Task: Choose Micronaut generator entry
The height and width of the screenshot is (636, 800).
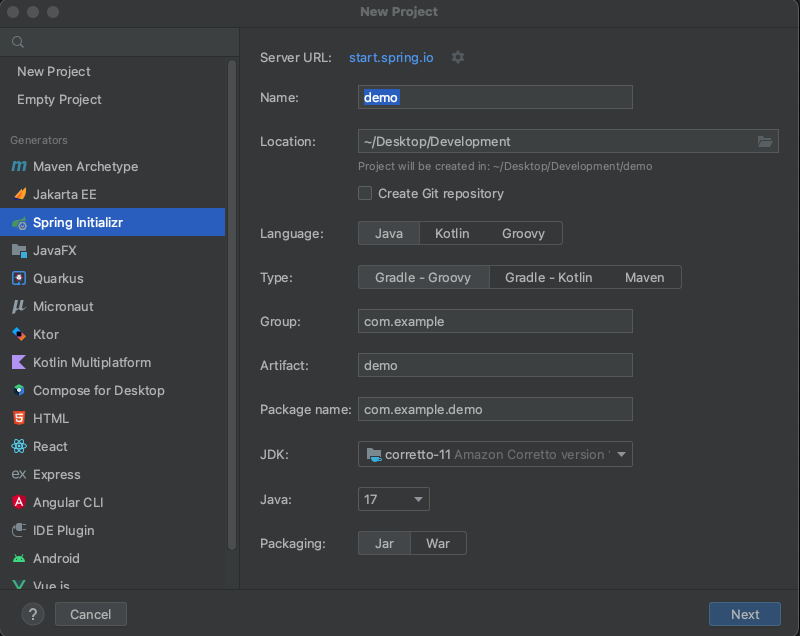Action: coord(112,307)
